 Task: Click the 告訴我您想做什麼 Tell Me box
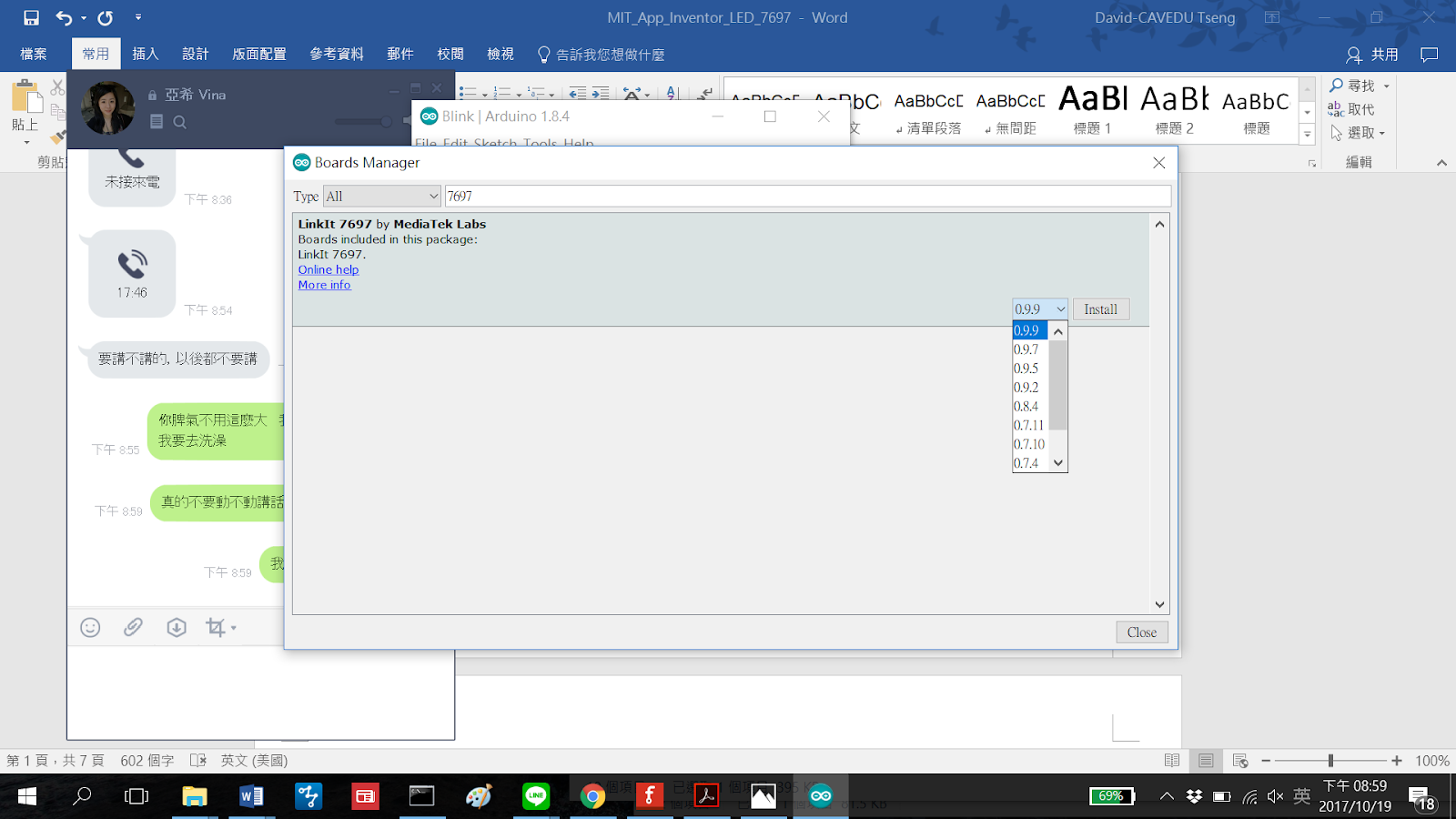[602, 55]
